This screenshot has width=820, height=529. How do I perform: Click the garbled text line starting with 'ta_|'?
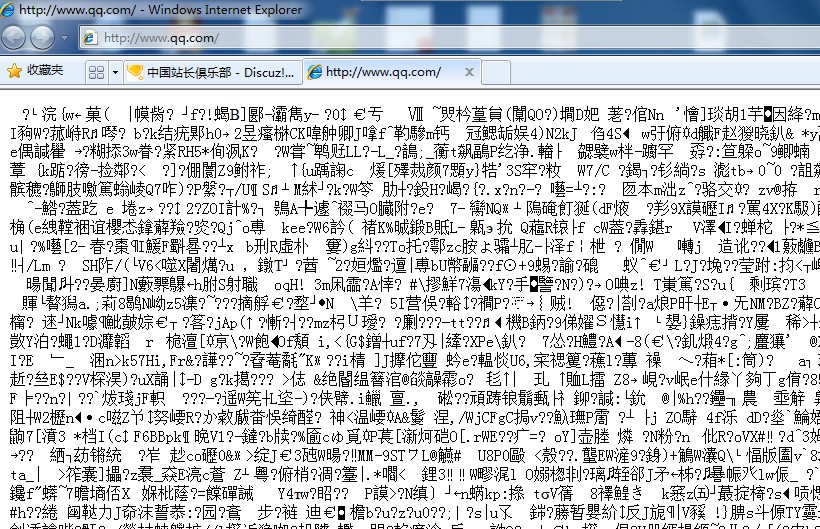tap(415, 474)
